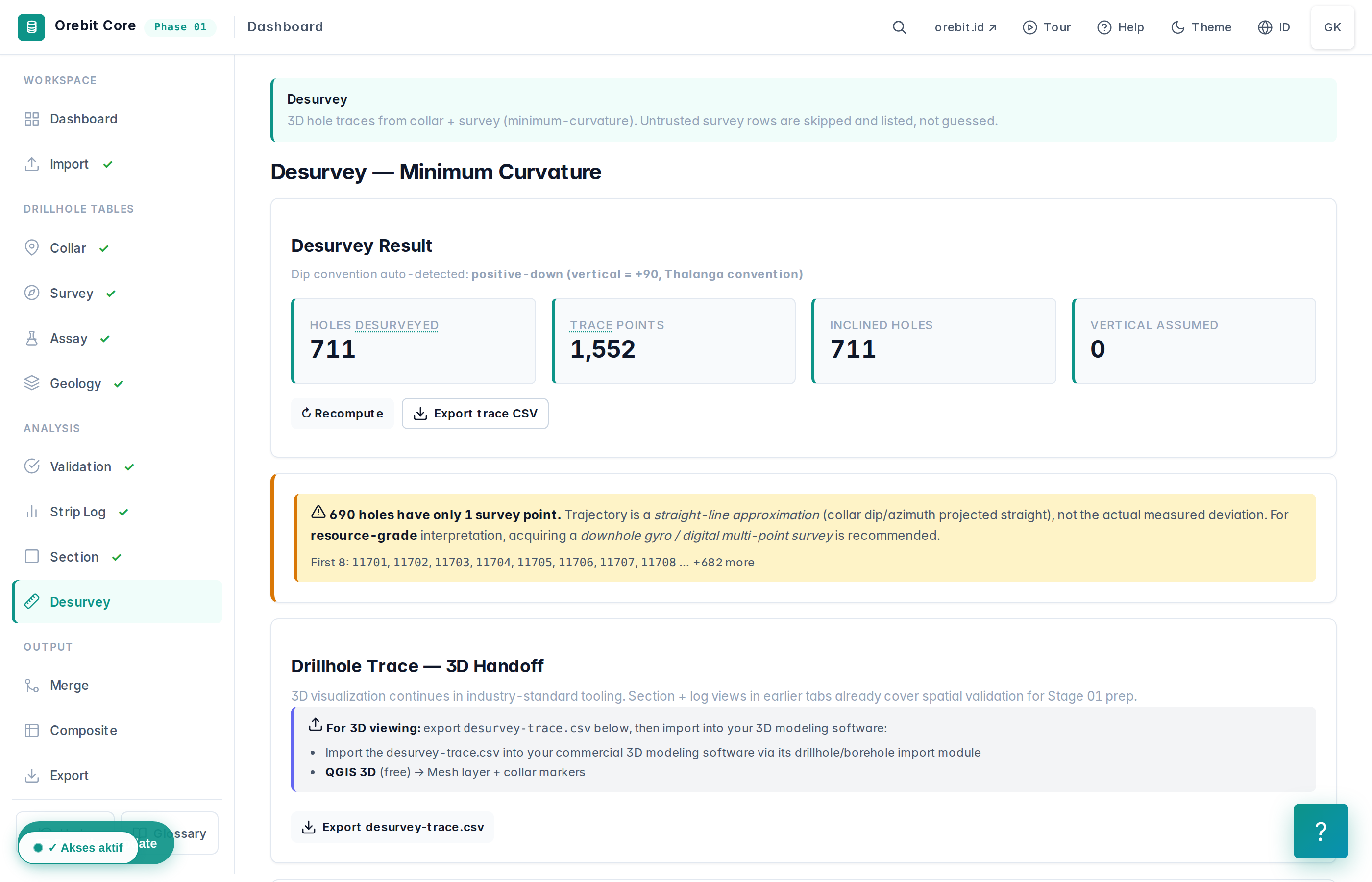Click the Collar pin icon in sidebar
Viewport: 1372px width, 882px height.
(32, 248)
